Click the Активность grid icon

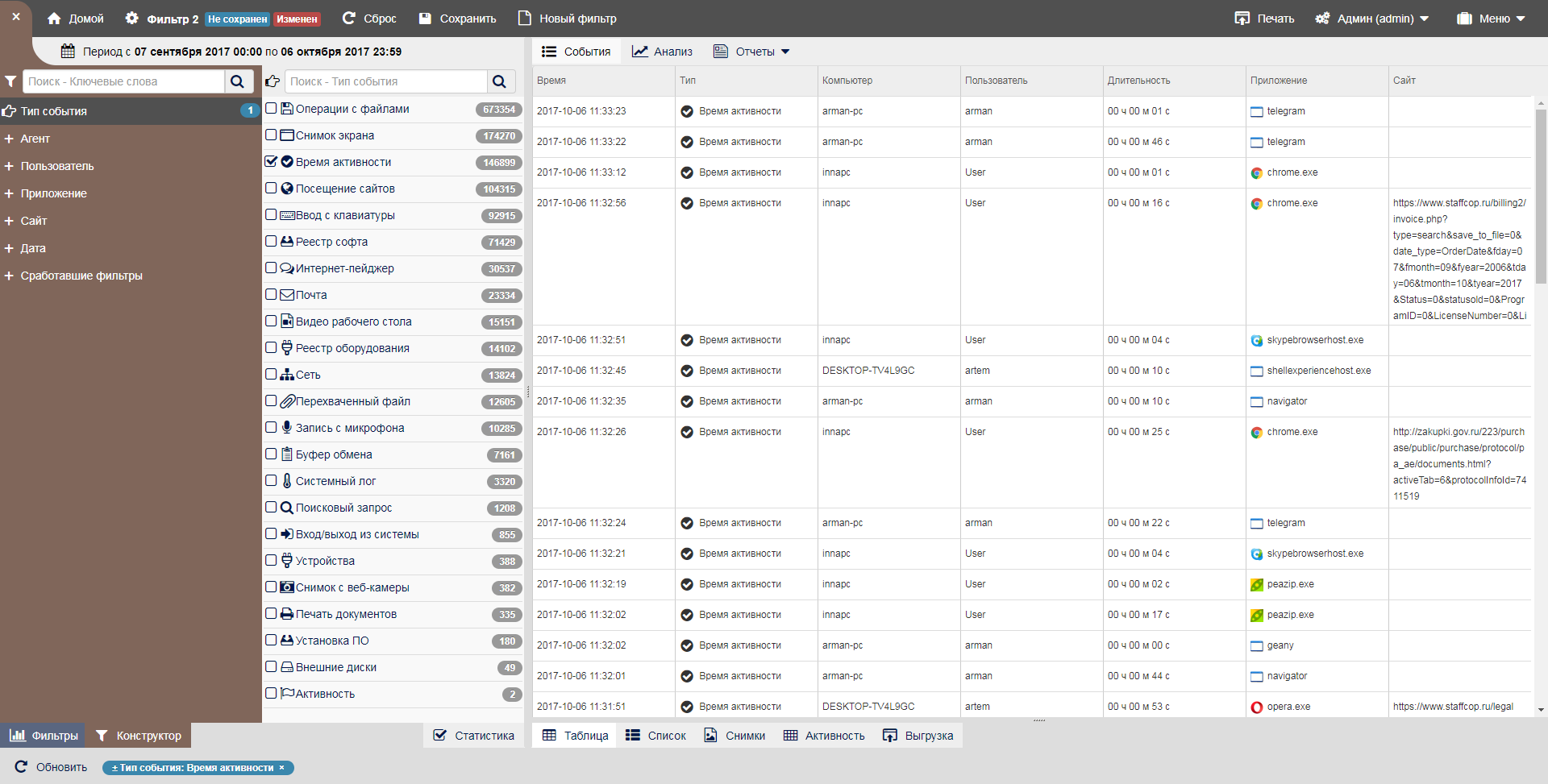click(x=790, y=736)
